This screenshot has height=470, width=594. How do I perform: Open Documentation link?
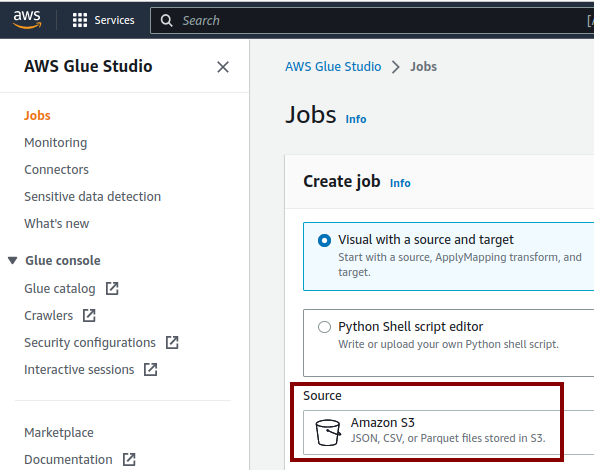point(68,460)
